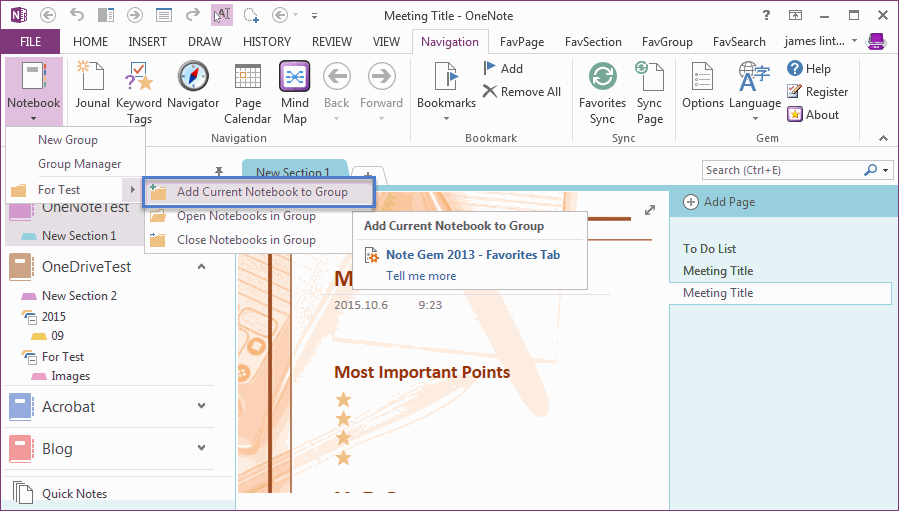Screen dimensions: 899x511
Task: Expand the page to full view
Action: (x=650, y=210)
